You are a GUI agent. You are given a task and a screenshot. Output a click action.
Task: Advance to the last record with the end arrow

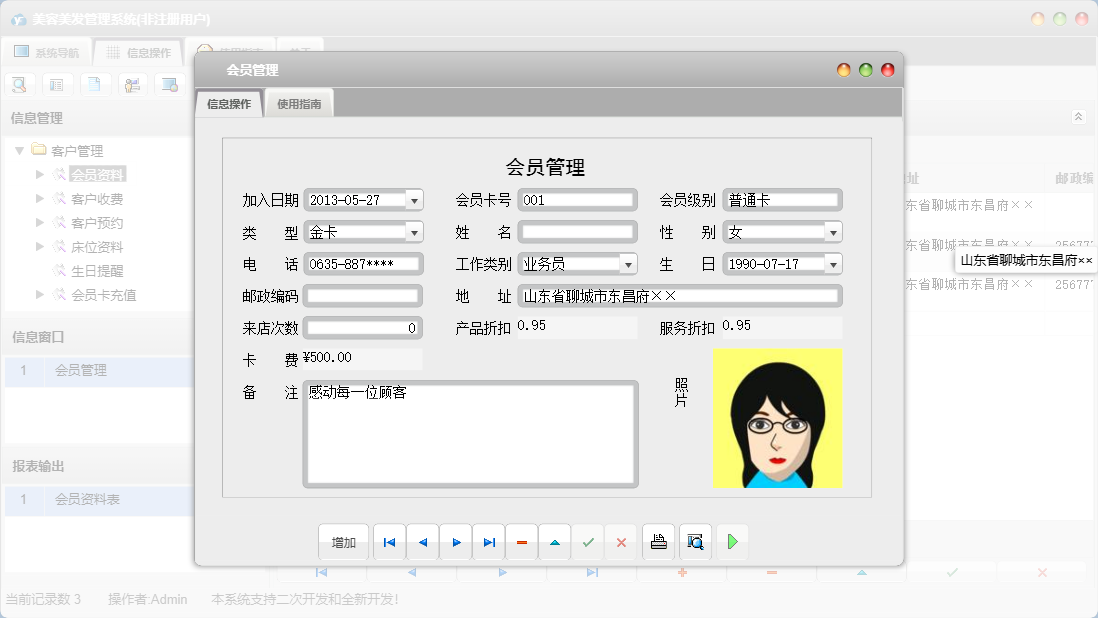489,541
